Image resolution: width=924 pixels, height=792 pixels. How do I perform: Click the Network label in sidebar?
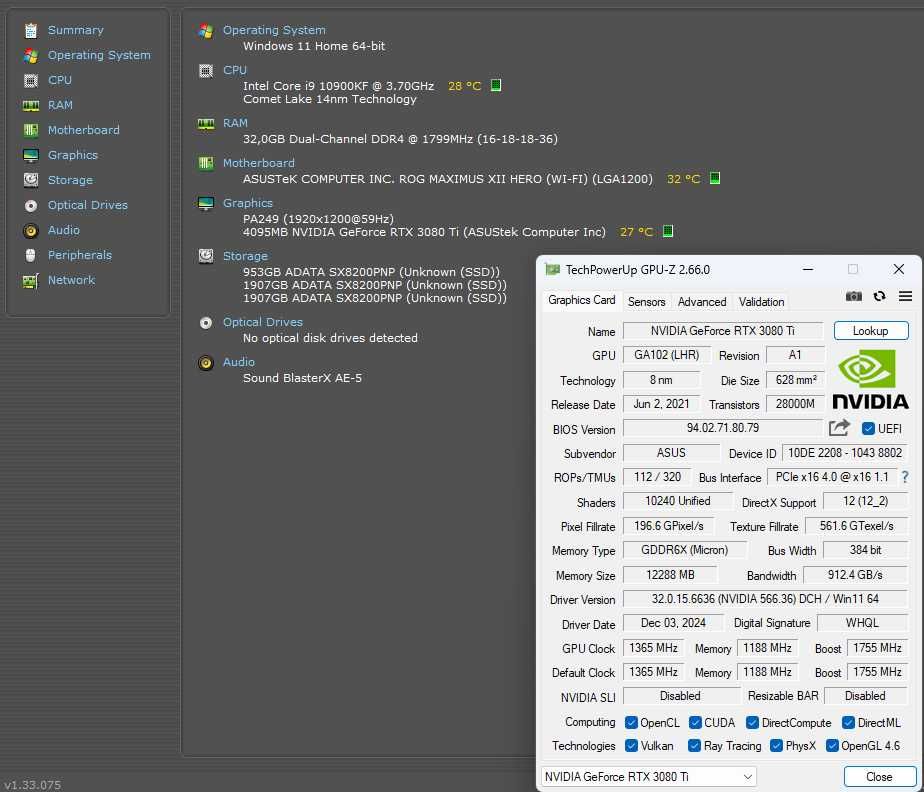(x=71, y=280)
